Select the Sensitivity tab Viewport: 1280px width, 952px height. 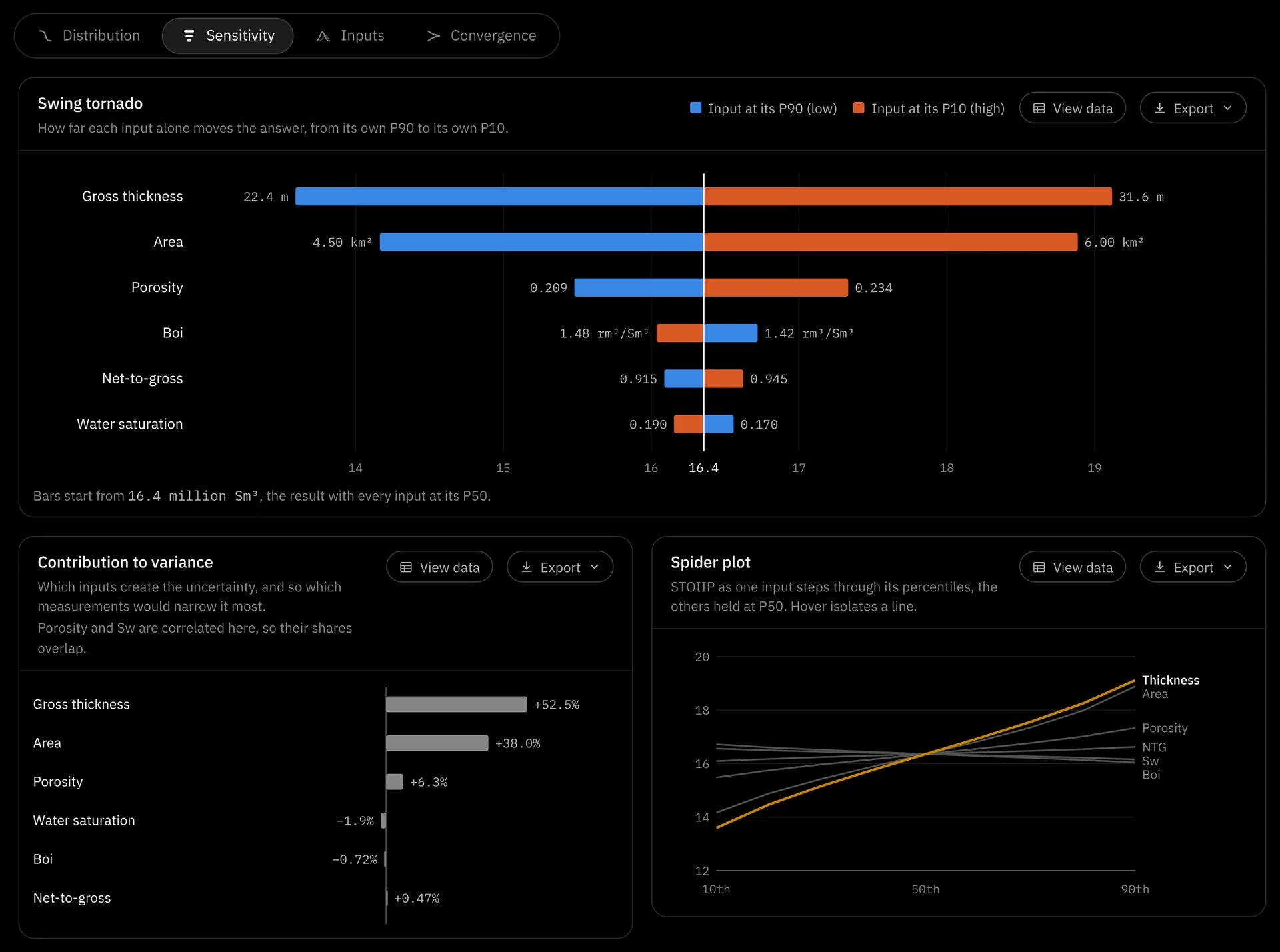227,35
